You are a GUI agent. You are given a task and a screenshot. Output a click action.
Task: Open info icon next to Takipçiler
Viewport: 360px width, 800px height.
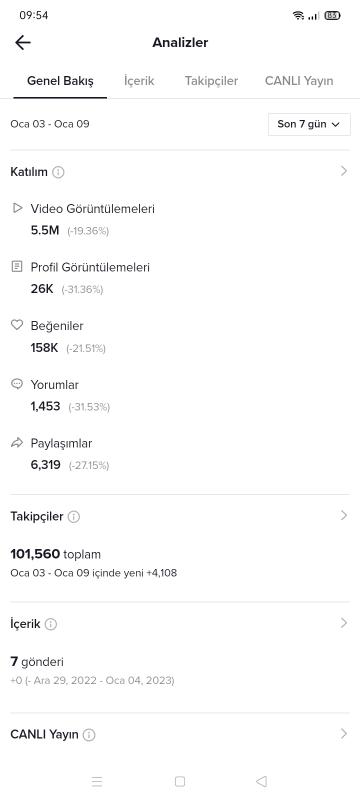pyautogui.click(x=74, y=517)
